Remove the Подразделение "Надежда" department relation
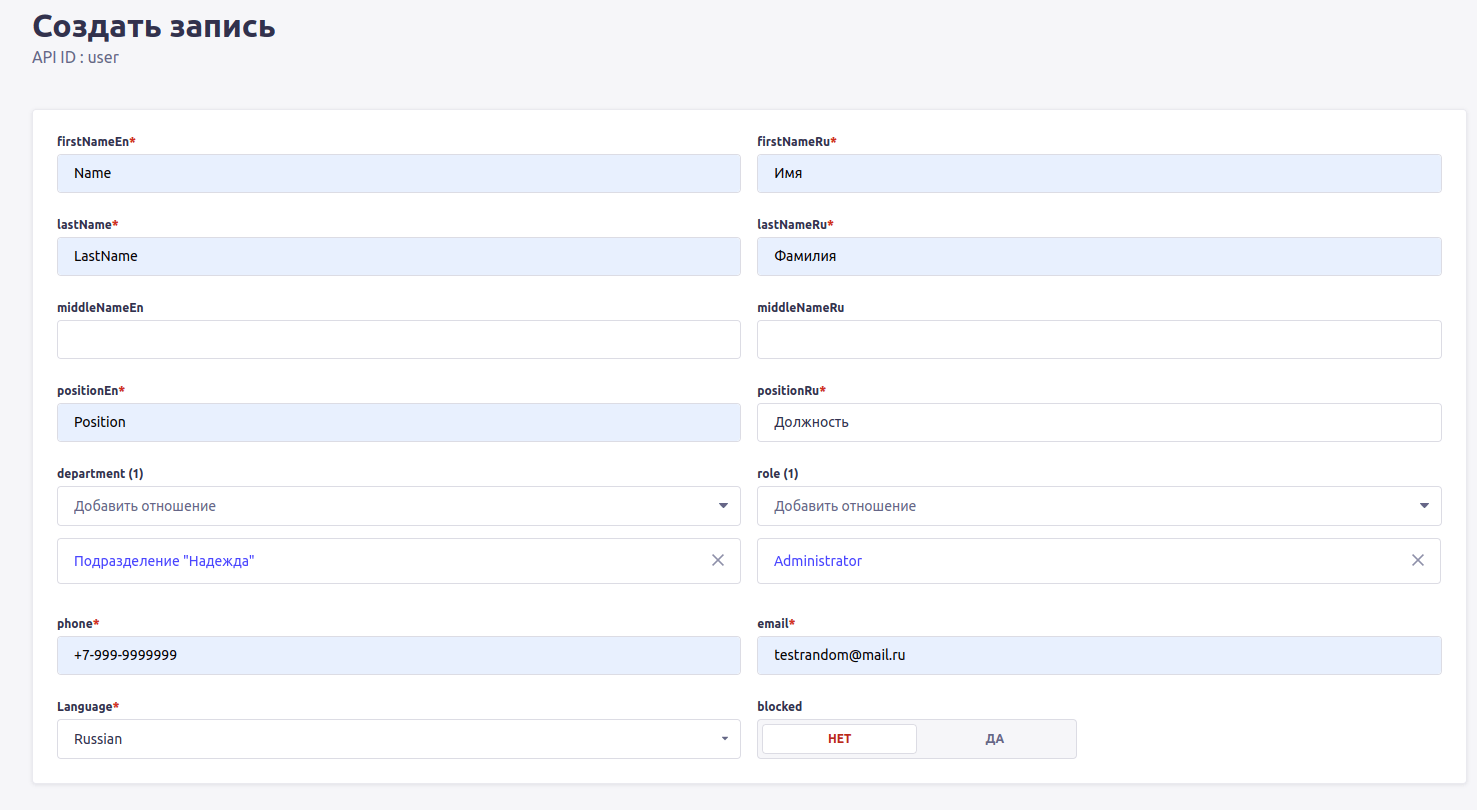 coord(718,560)
